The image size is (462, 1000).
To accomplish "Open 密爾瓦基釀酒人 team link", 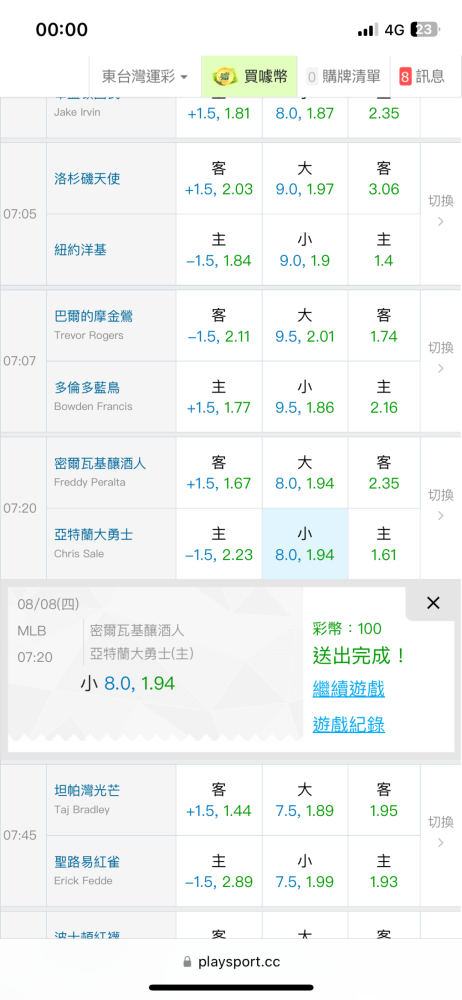I will (100, 463).
